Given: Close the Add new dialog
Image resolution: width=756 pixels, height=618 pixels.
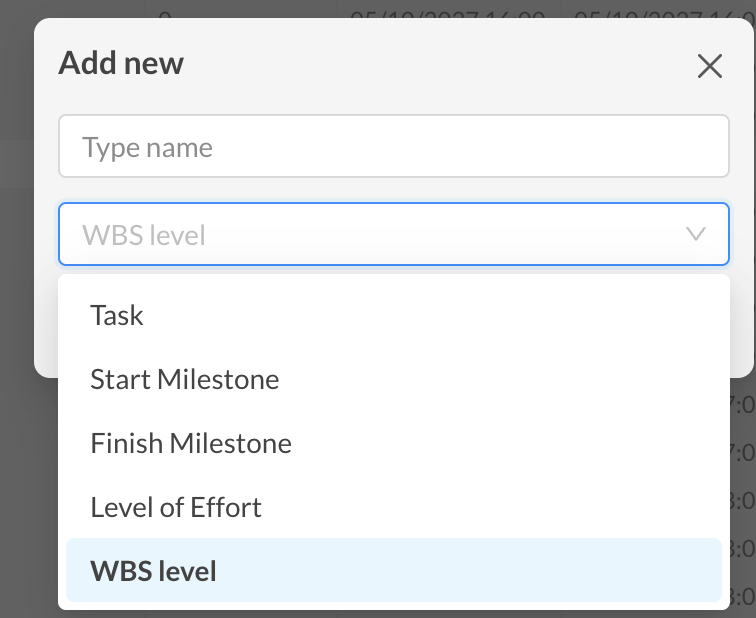Looking at the screenshot, I should pos(710,66).
